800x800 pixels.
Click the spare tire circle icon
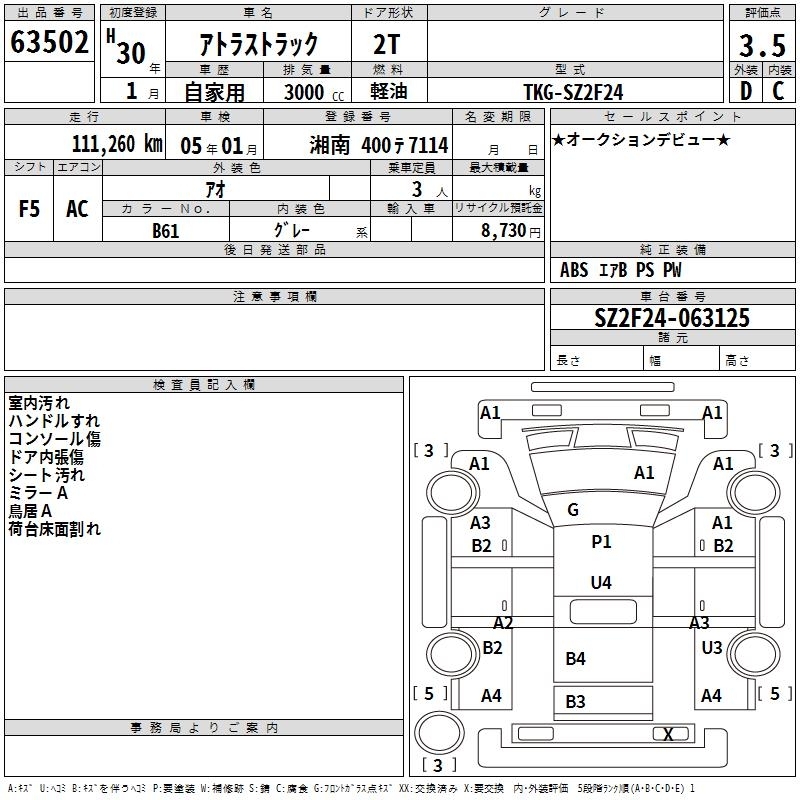click(434, 731)
